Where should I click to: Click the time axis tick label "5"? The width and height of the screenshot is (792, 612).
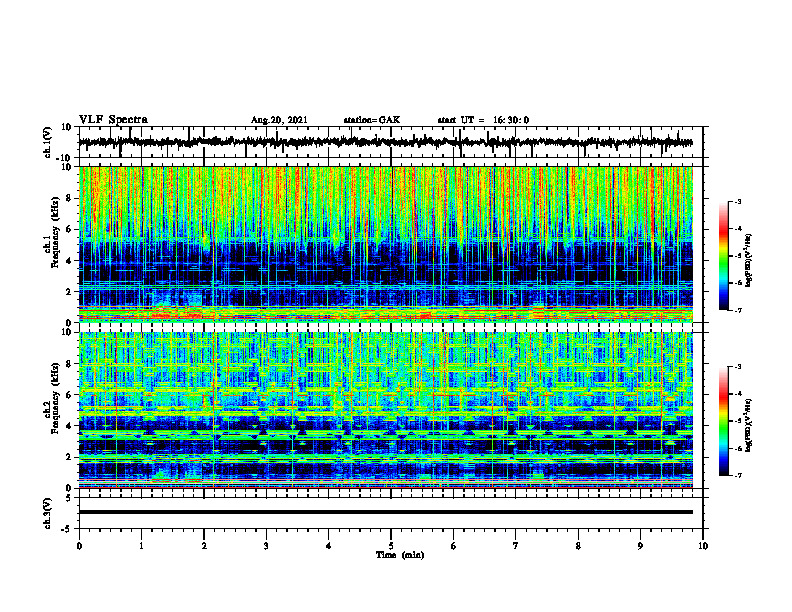391,546
